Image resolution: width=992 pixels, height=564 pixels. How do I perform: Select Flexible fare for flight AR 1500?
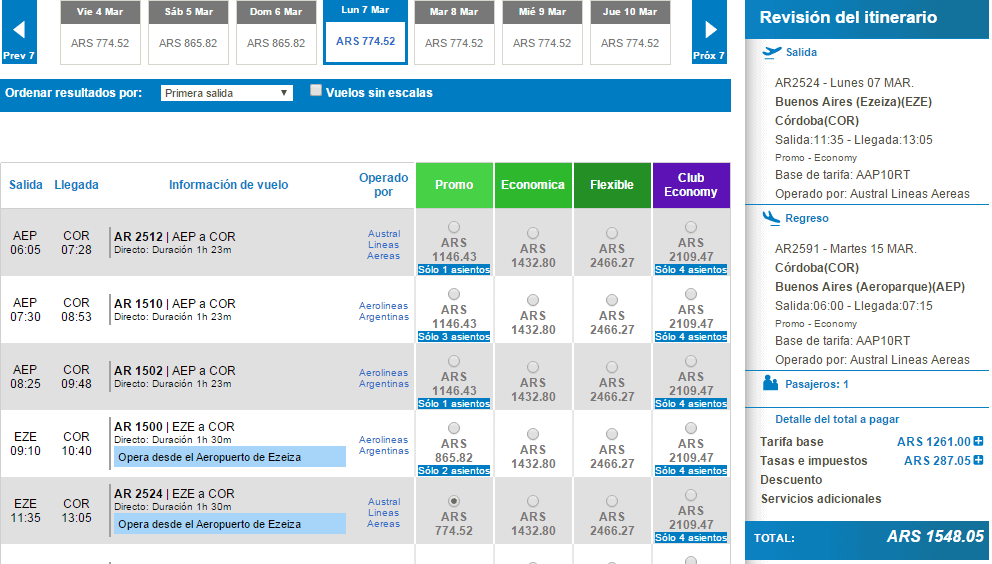pos(611,434)
